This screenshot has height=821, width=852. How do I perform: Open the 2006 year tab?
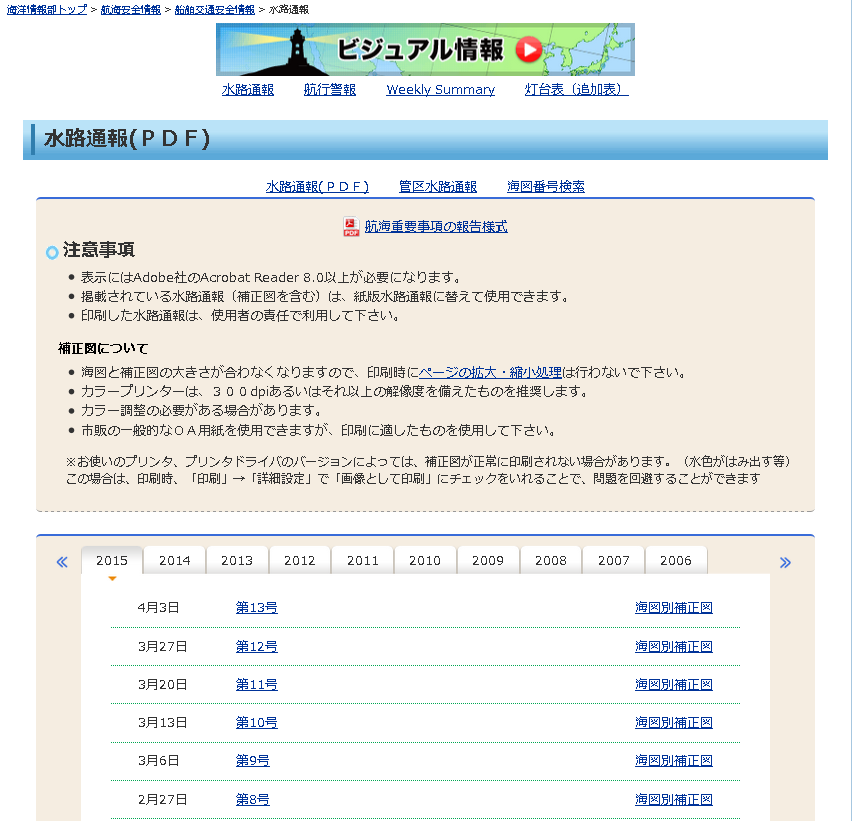[676, 561]
